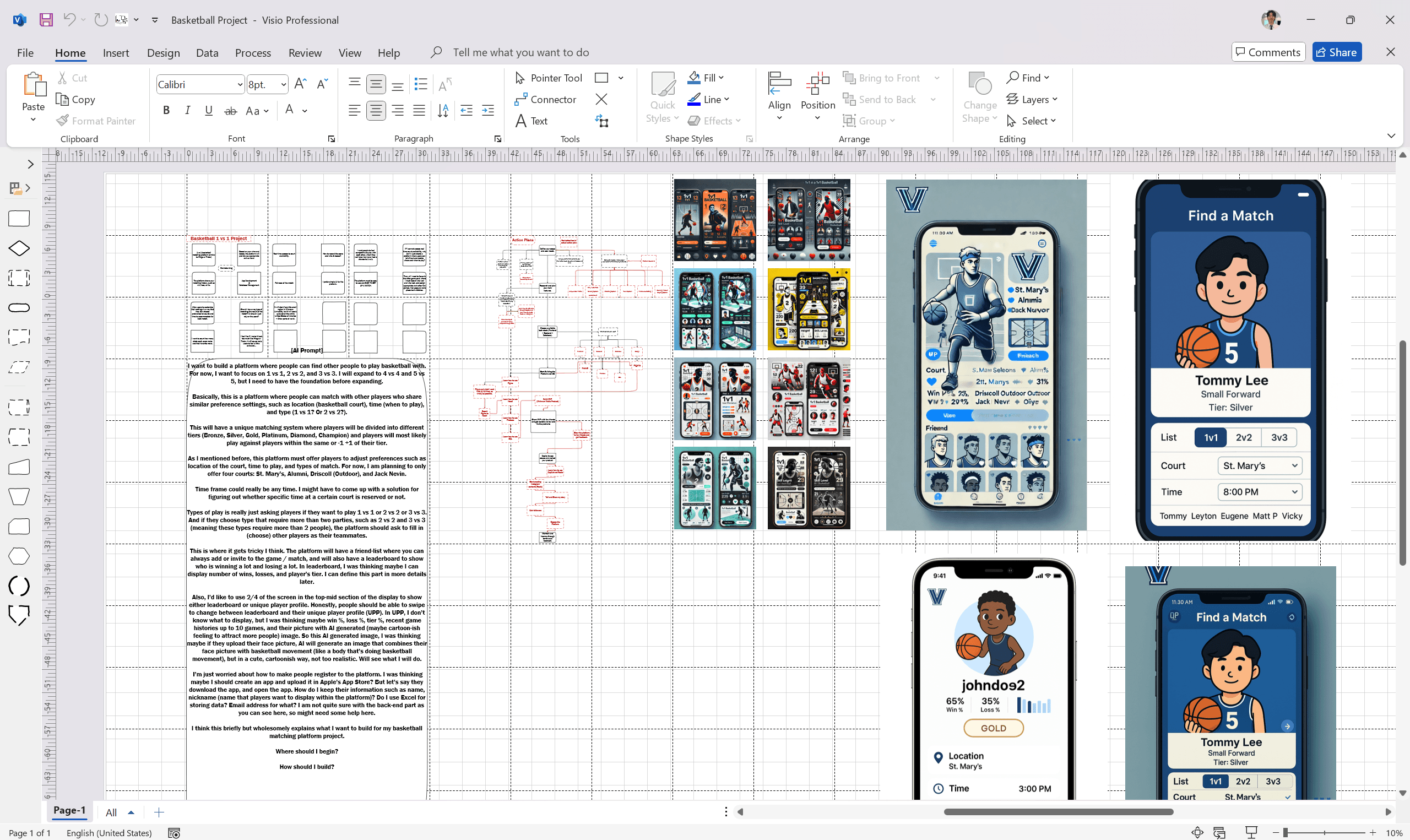Toggle bold formatting
This screenshot has height=840, width=1410.
166,110
